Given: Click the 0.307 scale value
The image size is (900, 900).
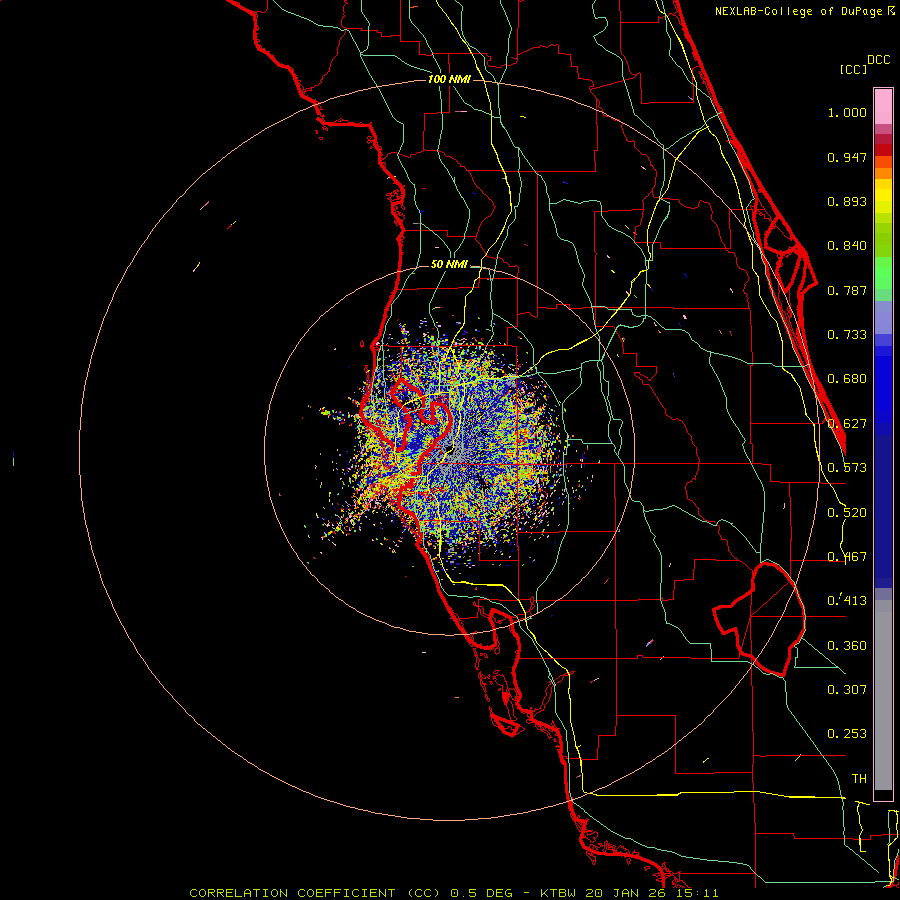Looking at the screenshot, I should [x=847, y=689].
